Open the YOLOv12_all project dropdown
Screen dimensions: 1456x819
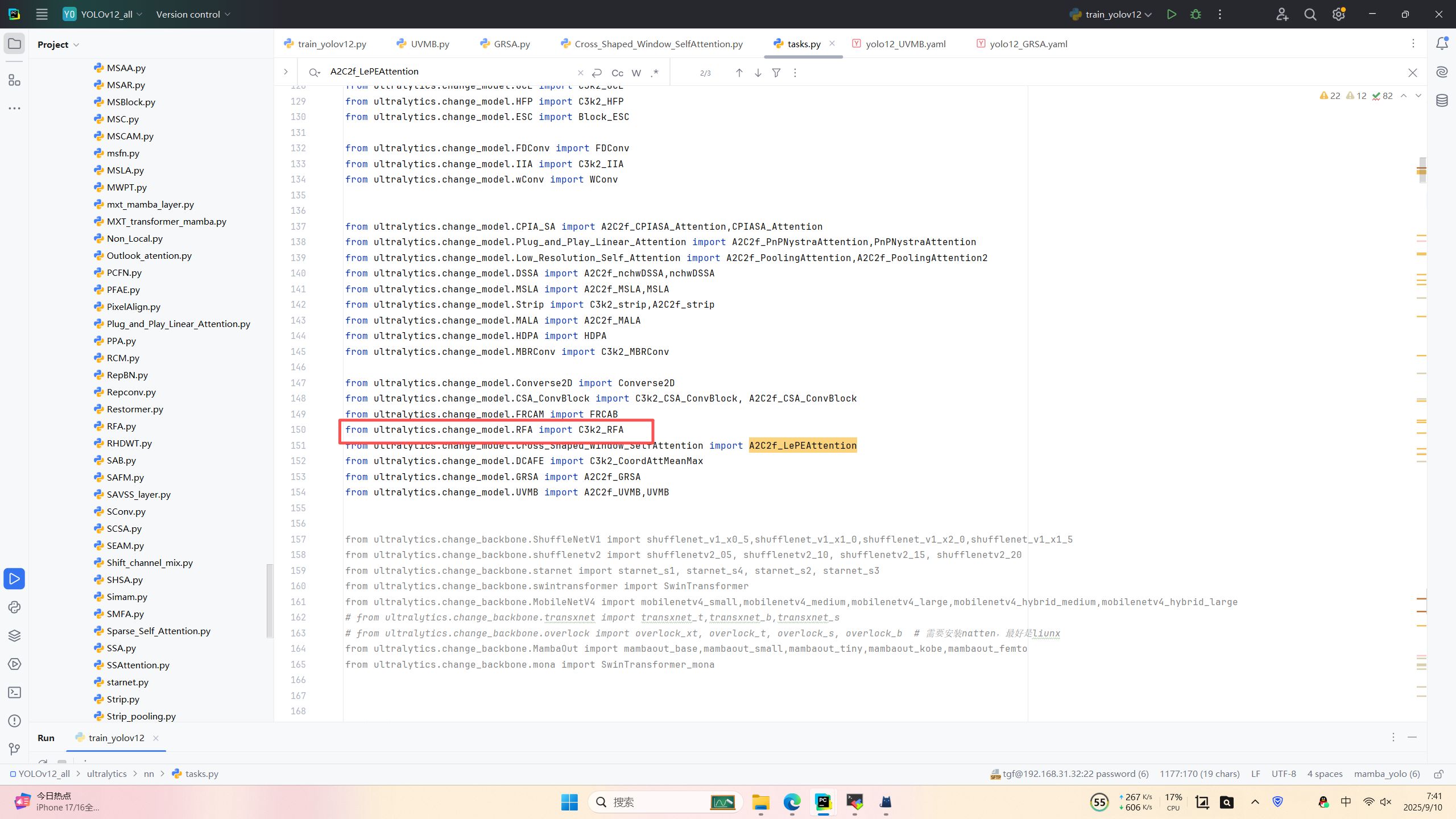click(x=111, y=14)
